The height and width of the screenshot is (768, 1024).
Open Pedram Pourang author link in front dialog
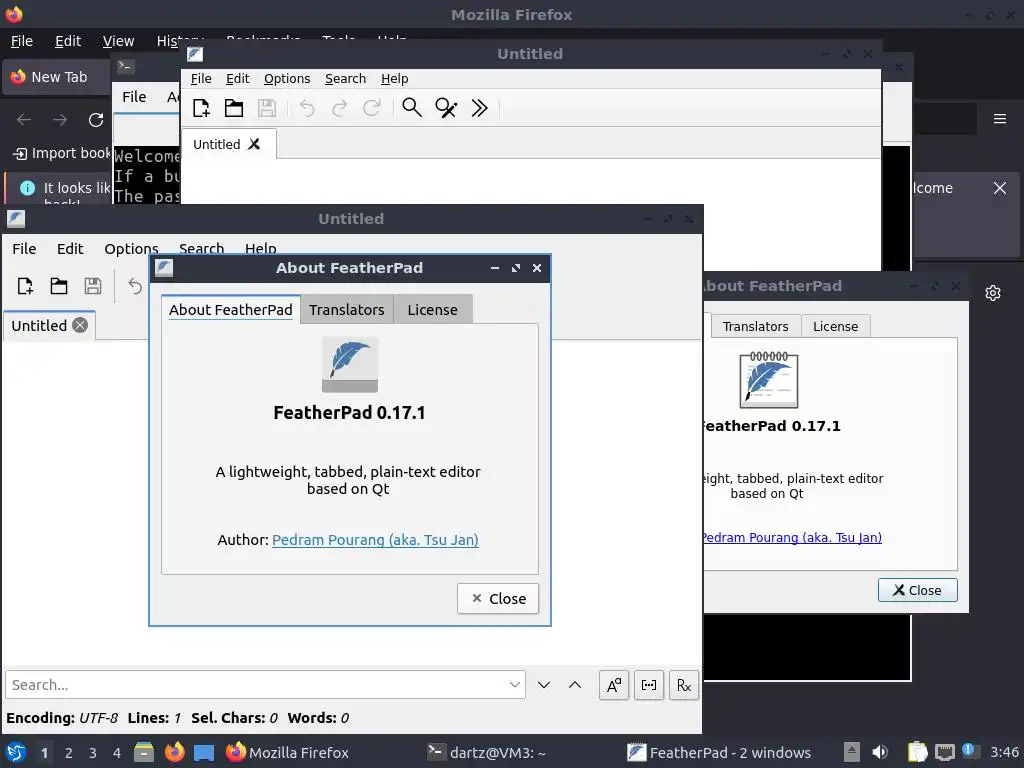coord(375,540)
